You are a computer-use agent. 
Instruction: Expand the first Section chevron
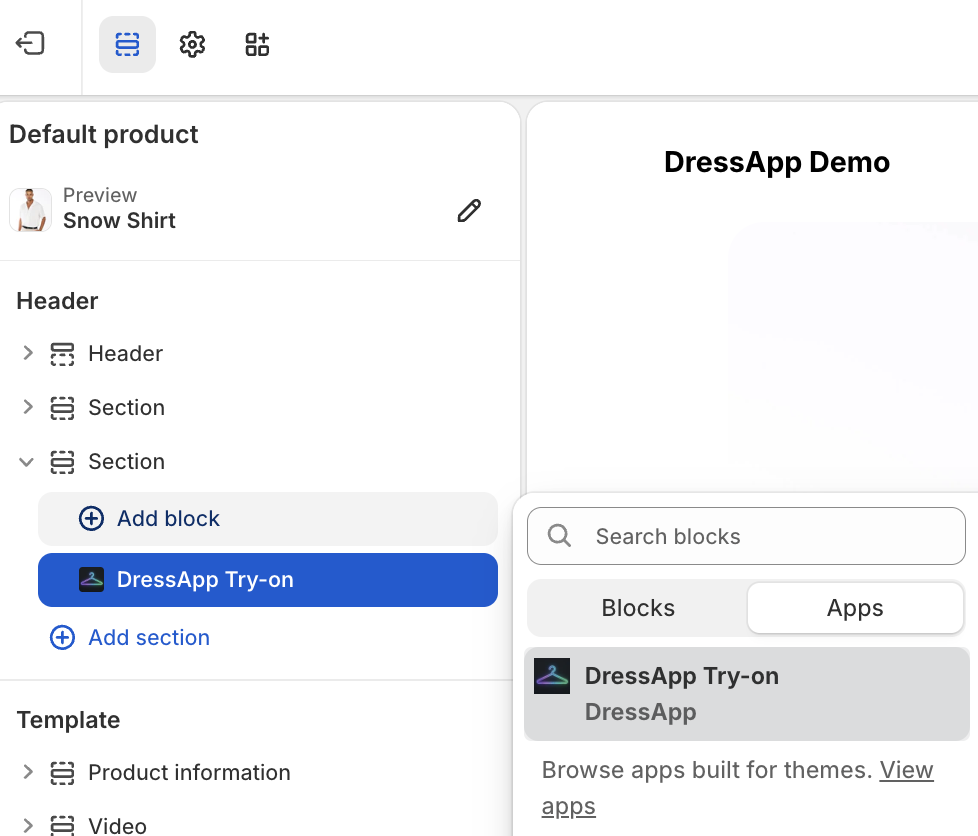tap(27, 407)
